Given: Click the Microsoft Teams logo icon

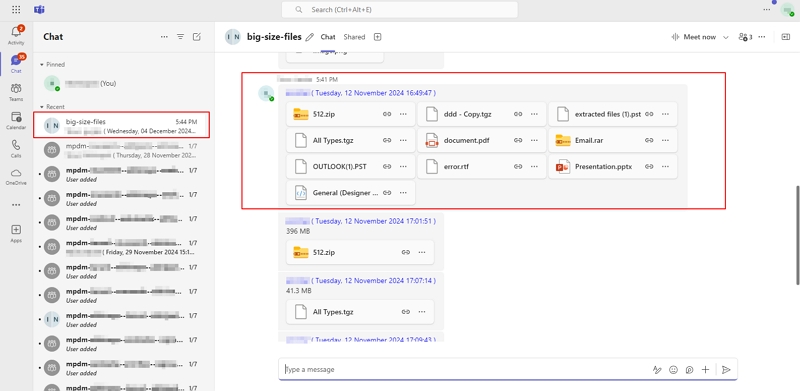Looking at the screenshot, I should click(x=39, y=10).
